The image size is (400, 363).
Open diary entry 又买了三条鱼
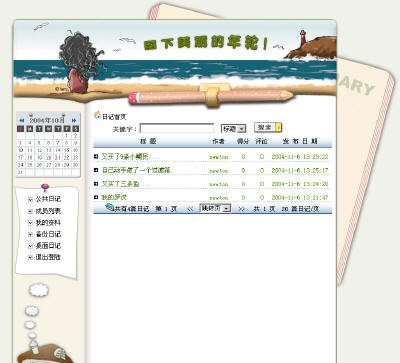pyautogui.click(x=121, y=184)
